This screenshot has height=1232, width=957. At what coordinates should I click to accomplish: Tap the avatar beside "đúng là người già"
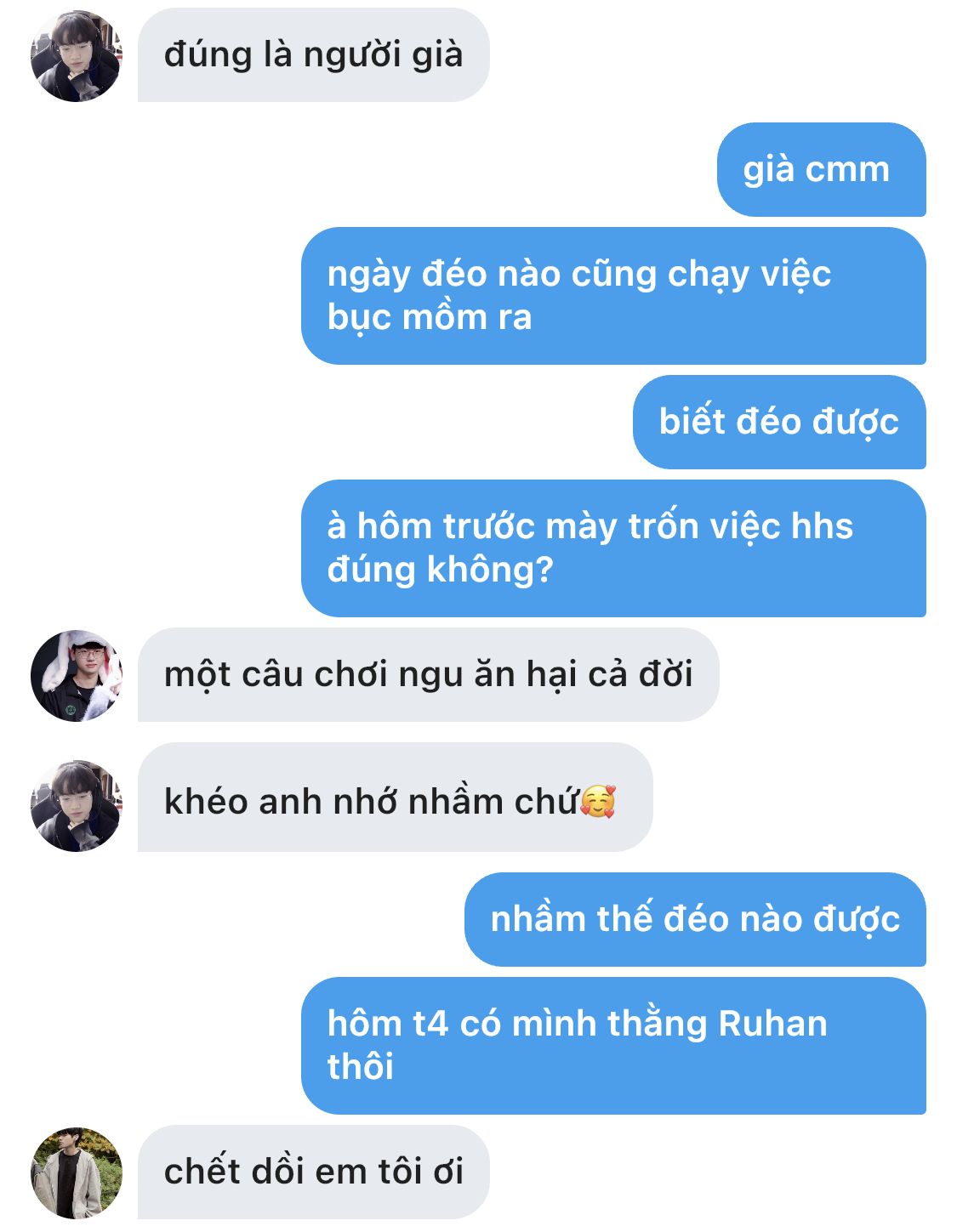tap(77, 56)
